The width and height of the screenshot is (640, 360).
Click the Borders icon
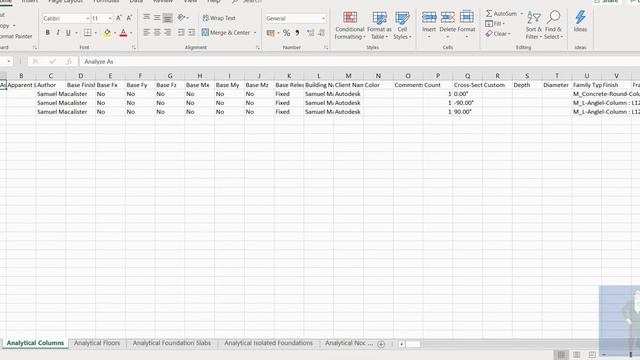pyautogui.click(x=87, y=33)
